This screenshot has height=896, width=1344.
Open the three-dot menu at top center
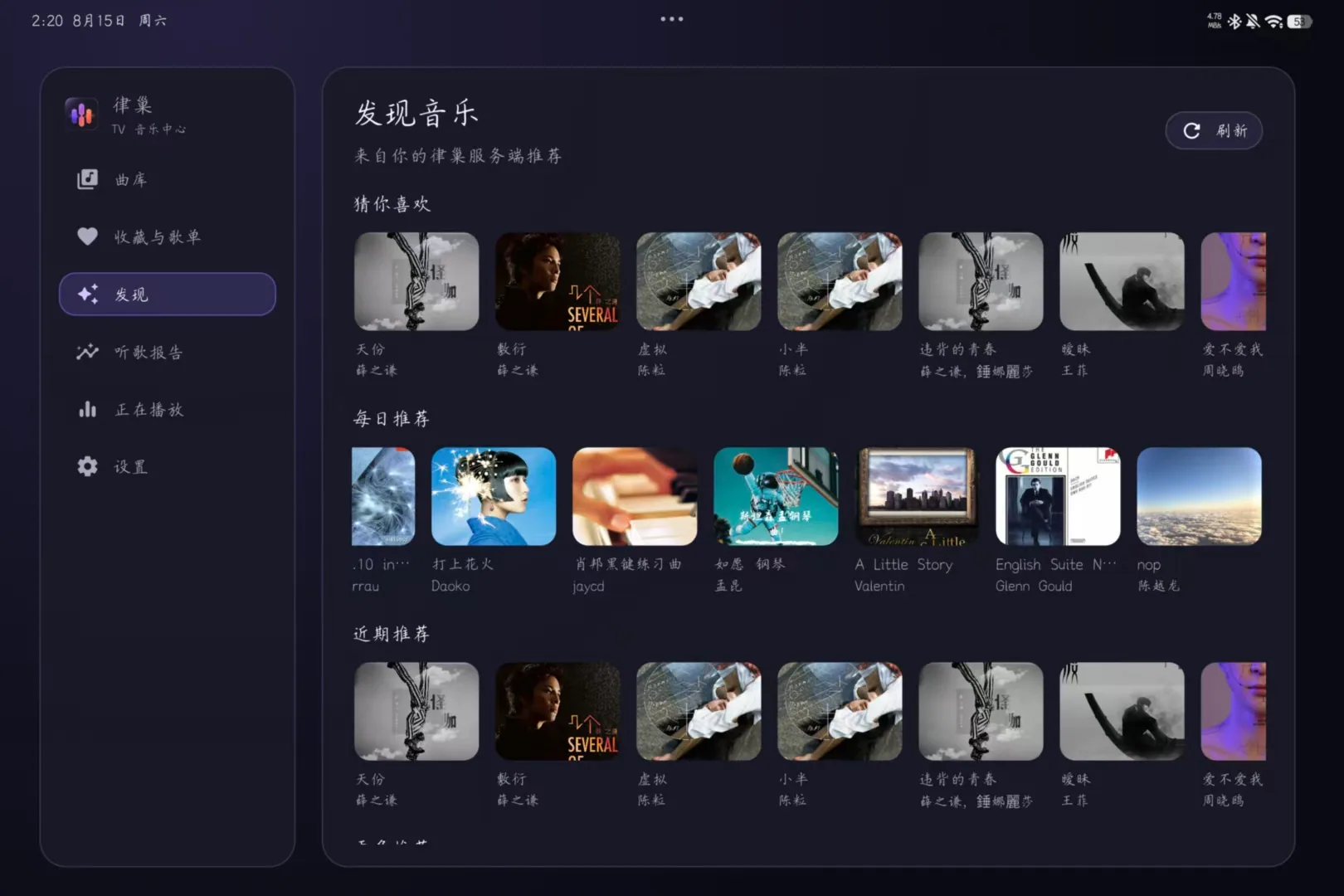672,19
